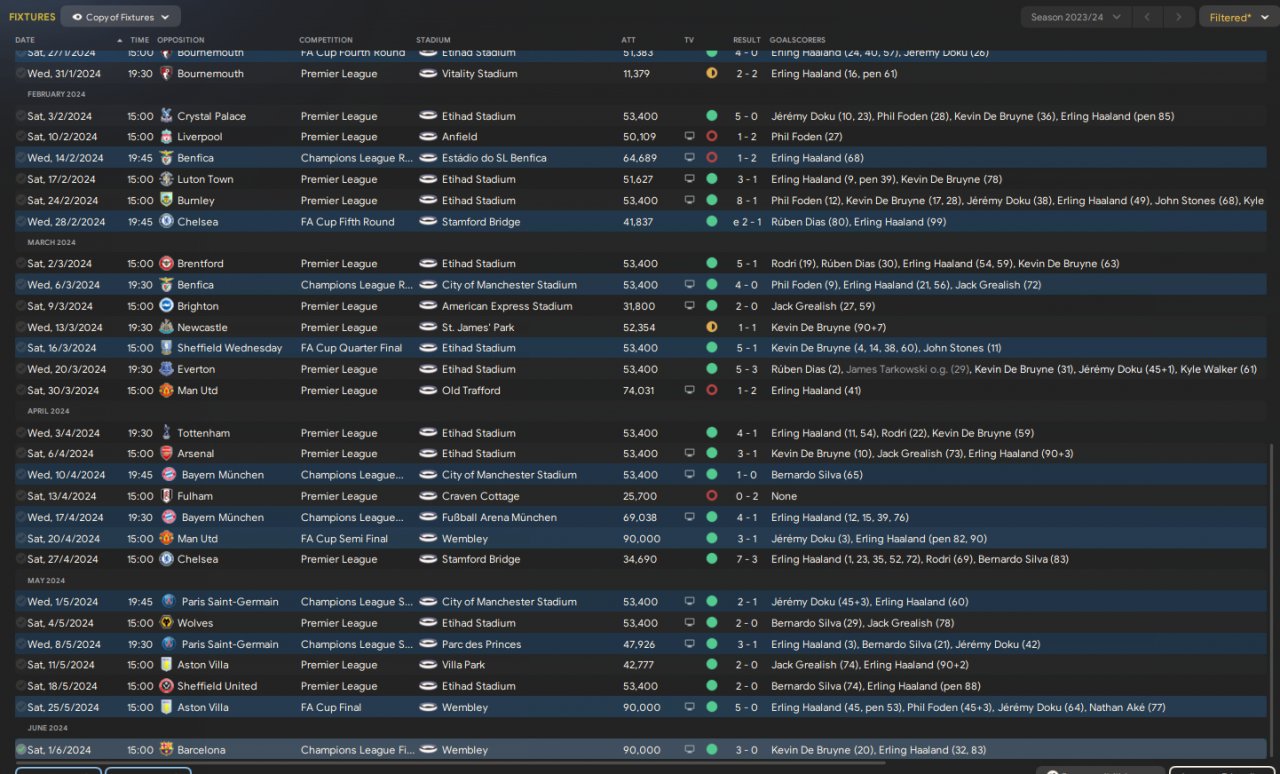This screenshot has height=774, width=1280.
Task: Sort by the Opposition column header
Action: point(180,40)
